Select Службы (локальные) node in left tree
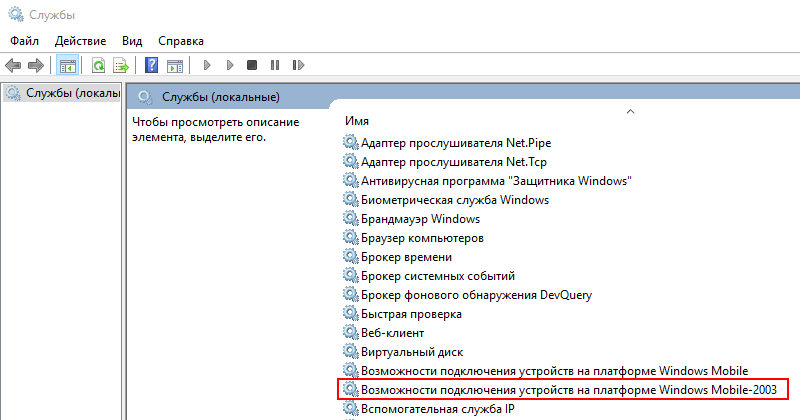The image size is (800, 420). click(62, 93)
